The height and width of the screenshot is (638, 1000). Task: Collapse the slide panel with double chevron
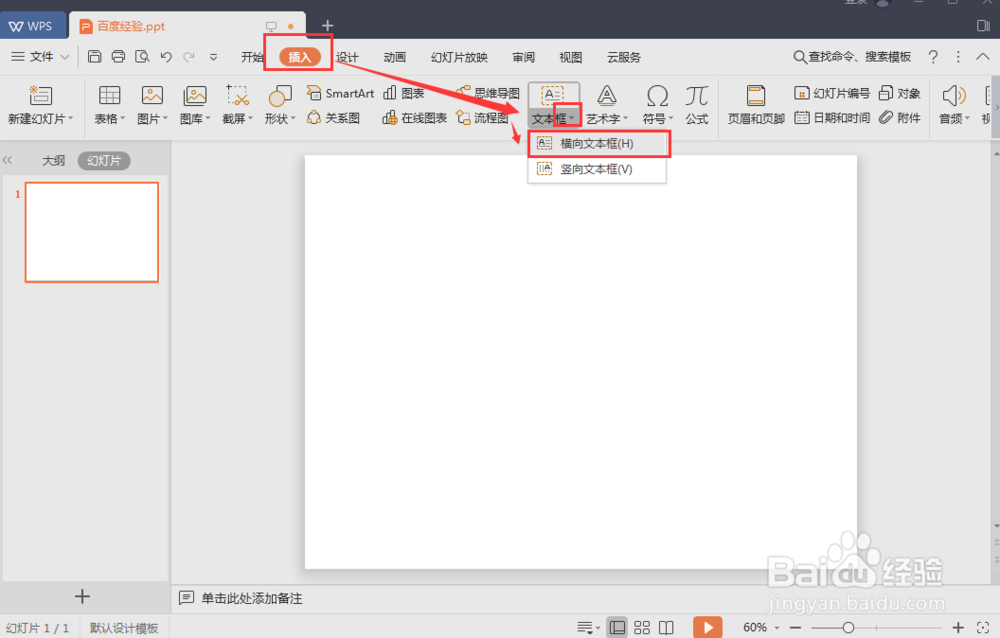8,160
